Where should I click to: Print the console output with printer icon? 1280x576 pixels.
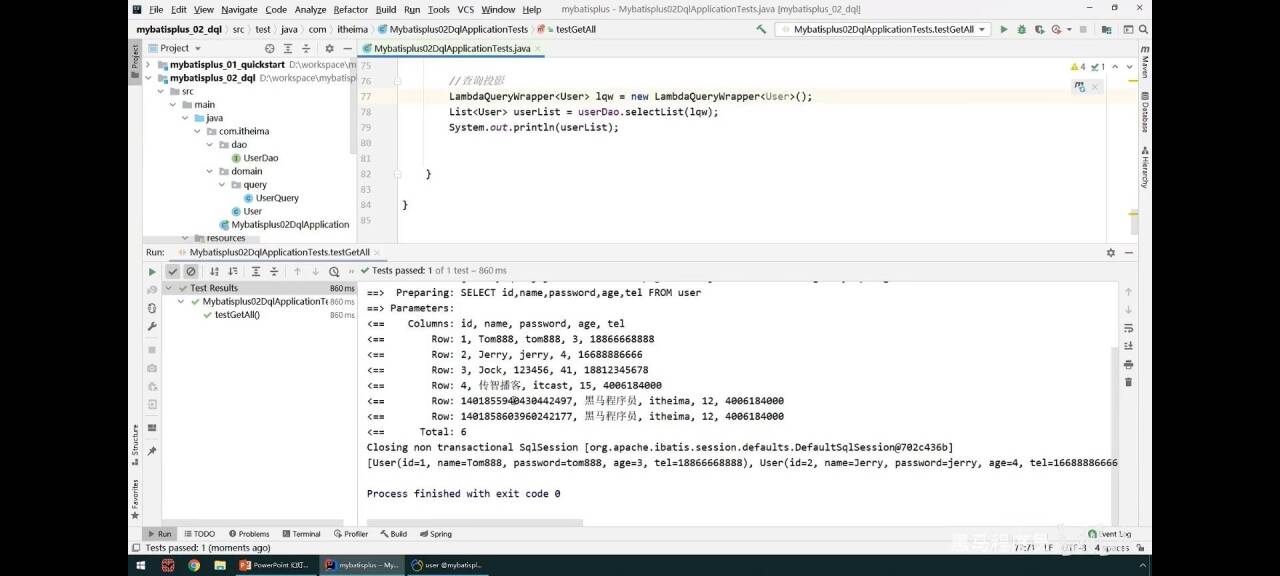click(x=1128, y=364)
